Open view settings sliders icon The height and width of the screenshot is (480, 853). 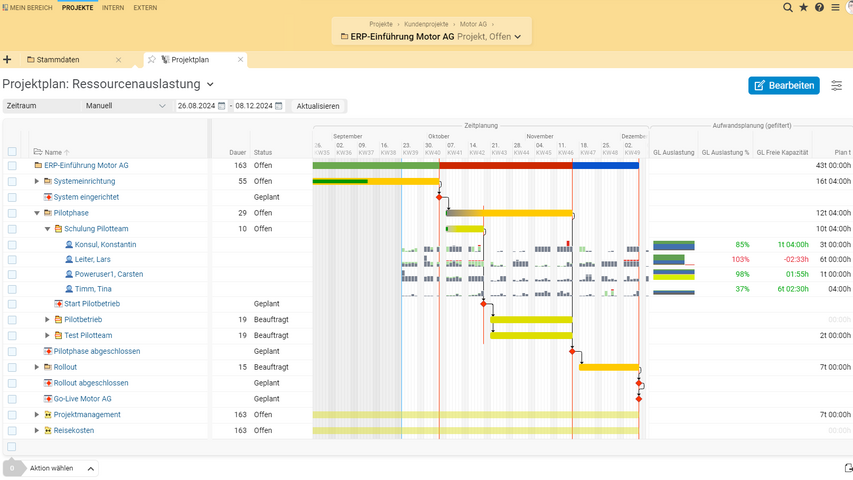[837, 86]
